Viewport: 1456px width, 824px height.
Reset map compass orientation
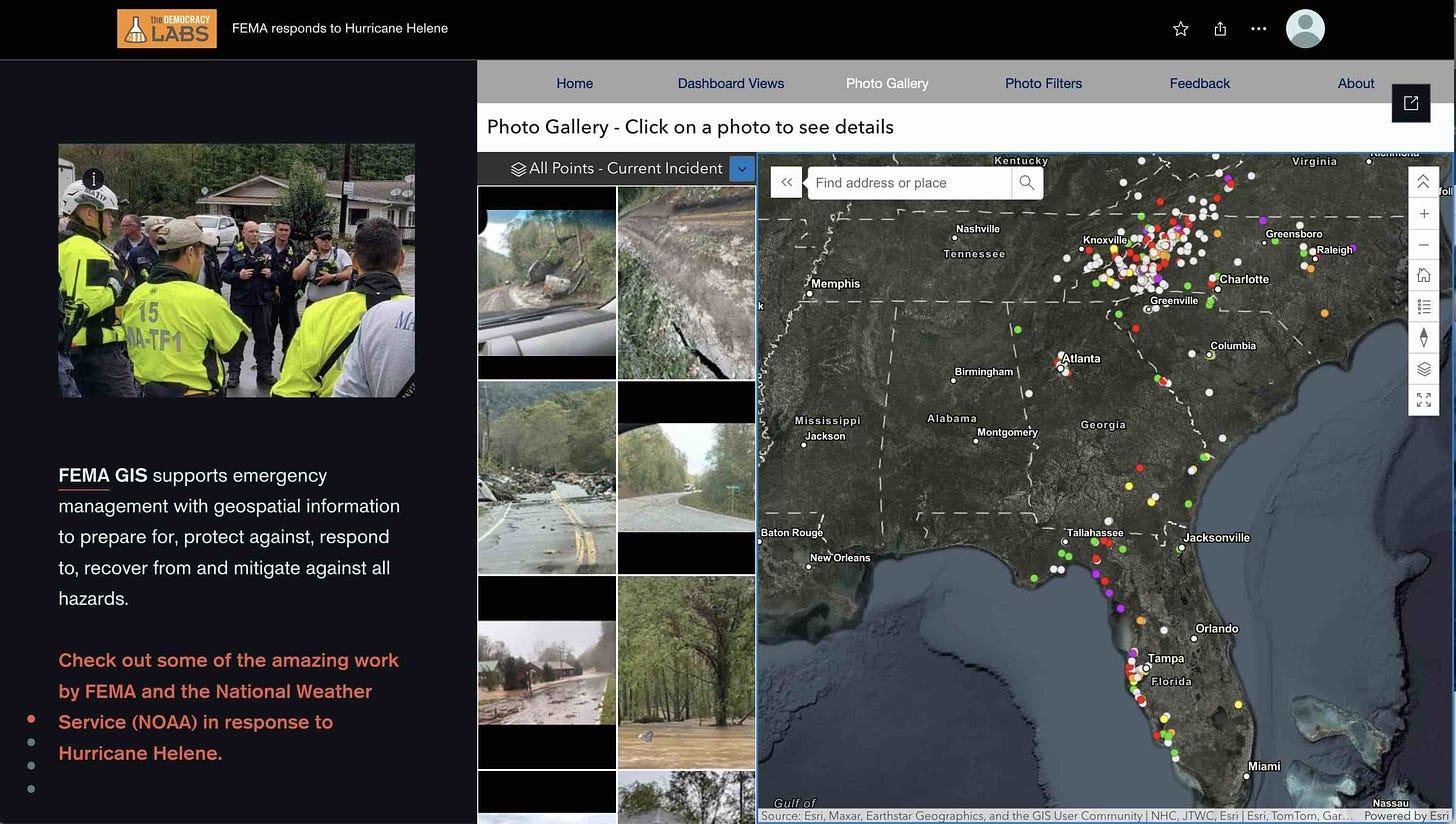[1424, 338]
